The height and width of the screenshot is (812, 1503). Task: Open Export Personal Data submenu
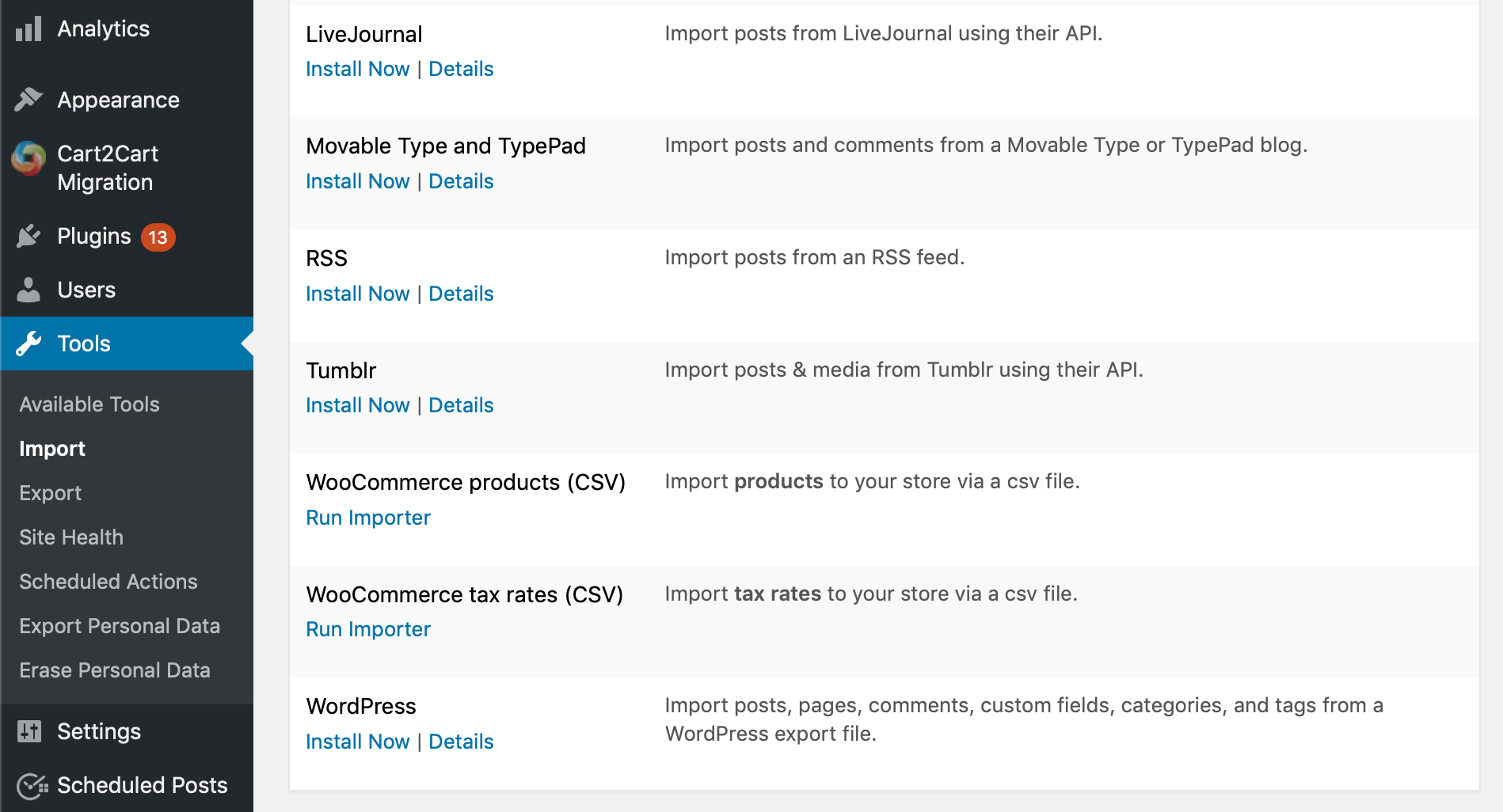120,626
